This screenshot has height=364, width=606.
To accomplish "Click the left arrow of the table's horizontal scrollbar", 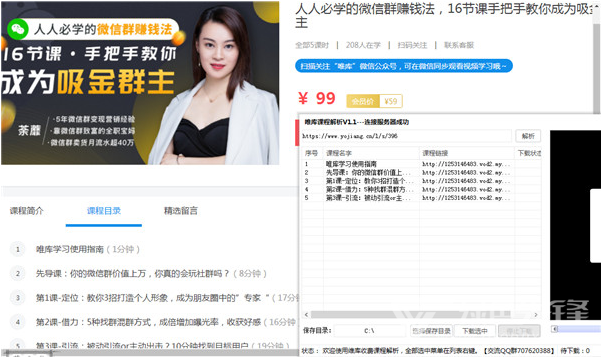I will [x=306, y=315].
